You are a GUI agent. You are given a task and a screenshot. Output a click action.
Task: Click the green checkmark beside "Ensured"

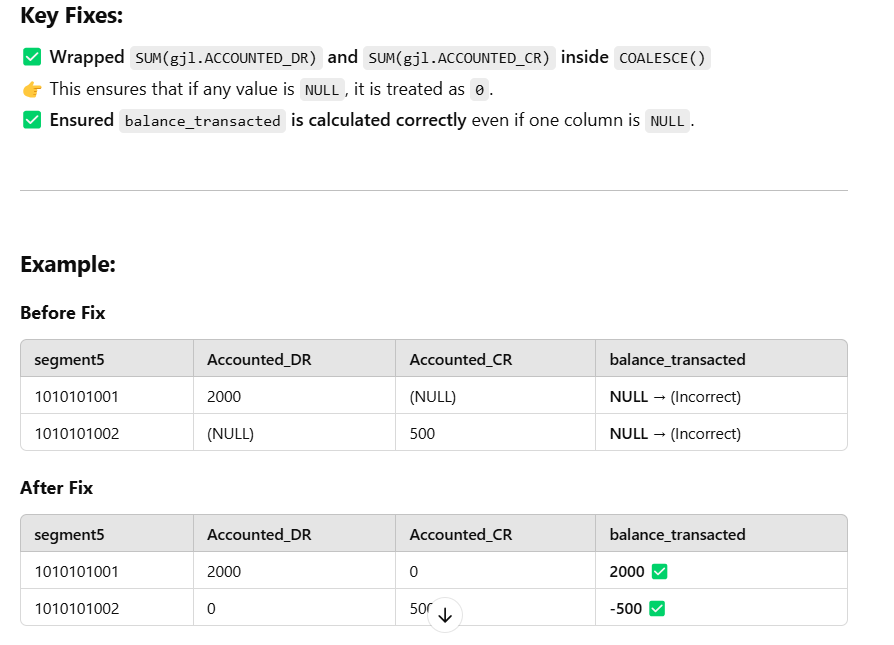tap(31, 120)
